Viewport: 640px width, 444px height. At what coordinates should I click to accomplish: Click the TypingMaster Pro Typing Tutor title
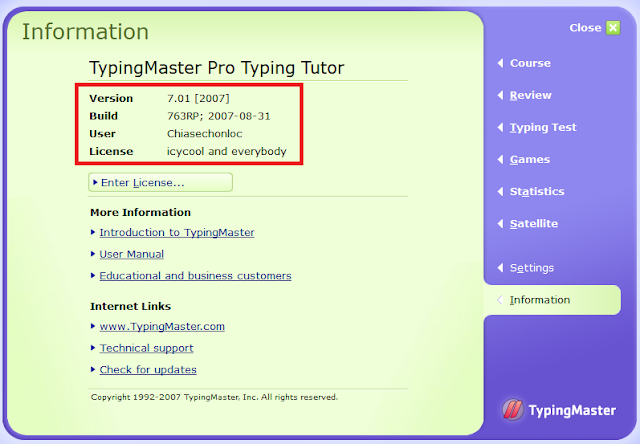(x=217, y=68)
